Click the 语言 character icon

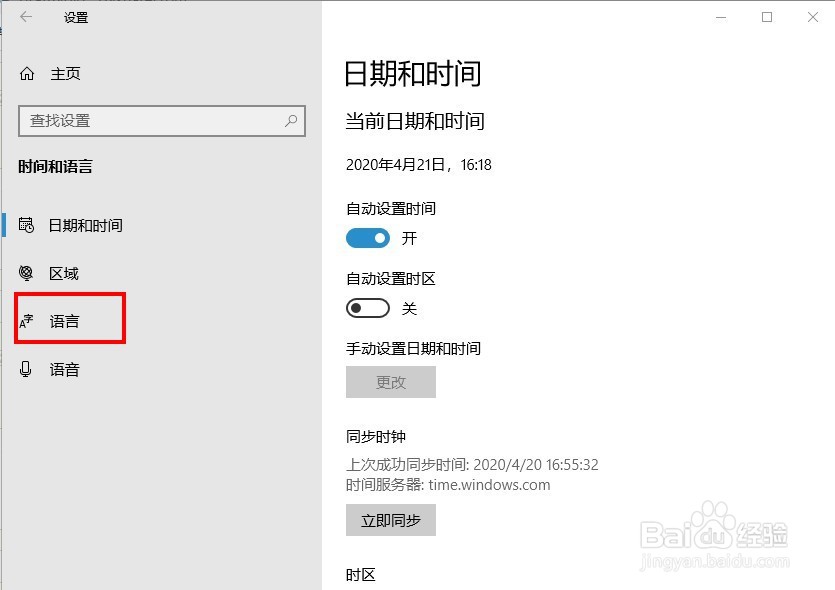point(26,321)
